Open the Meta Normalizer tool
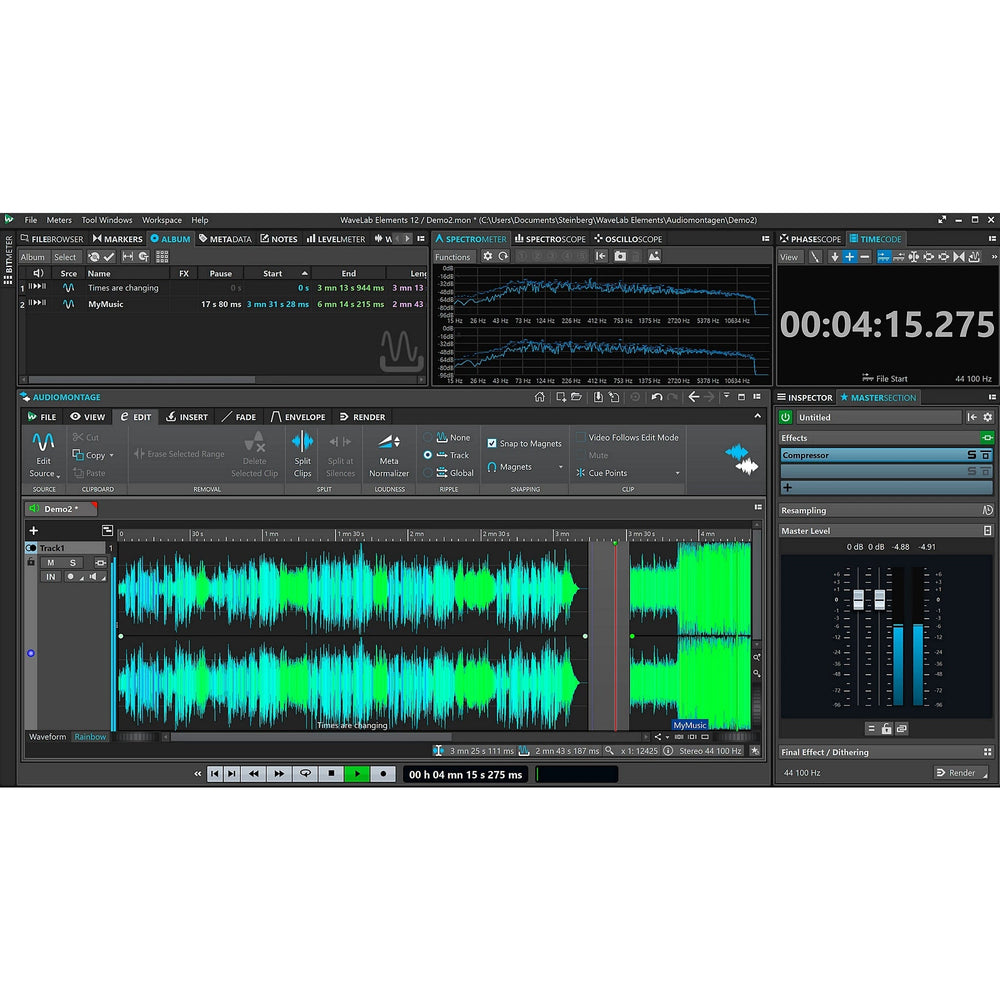The height and width of the screenshot is (1000, 1000). click(389, 442)
